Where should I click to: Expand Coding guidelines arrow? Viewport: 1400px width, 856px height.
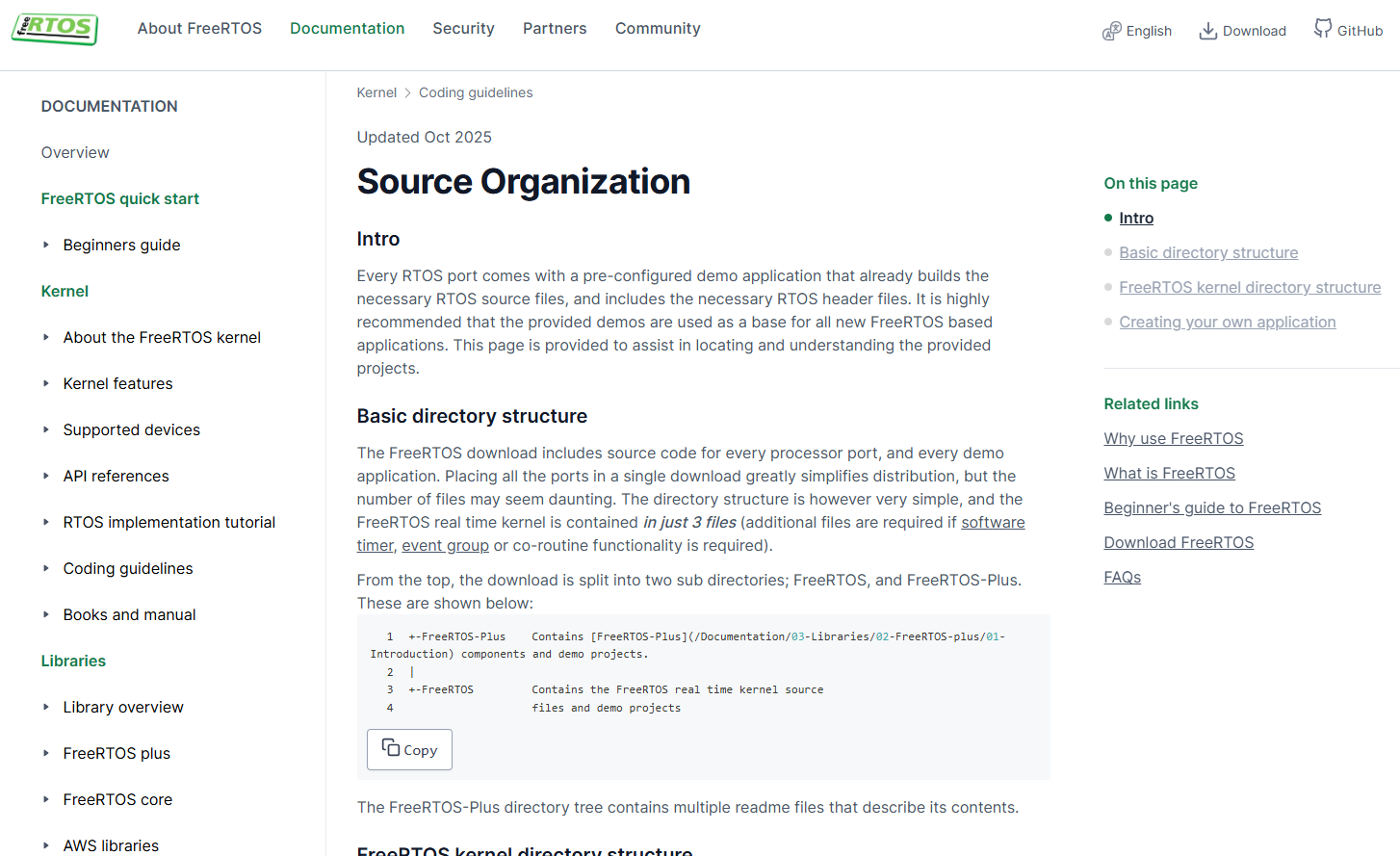pos(45,568)
